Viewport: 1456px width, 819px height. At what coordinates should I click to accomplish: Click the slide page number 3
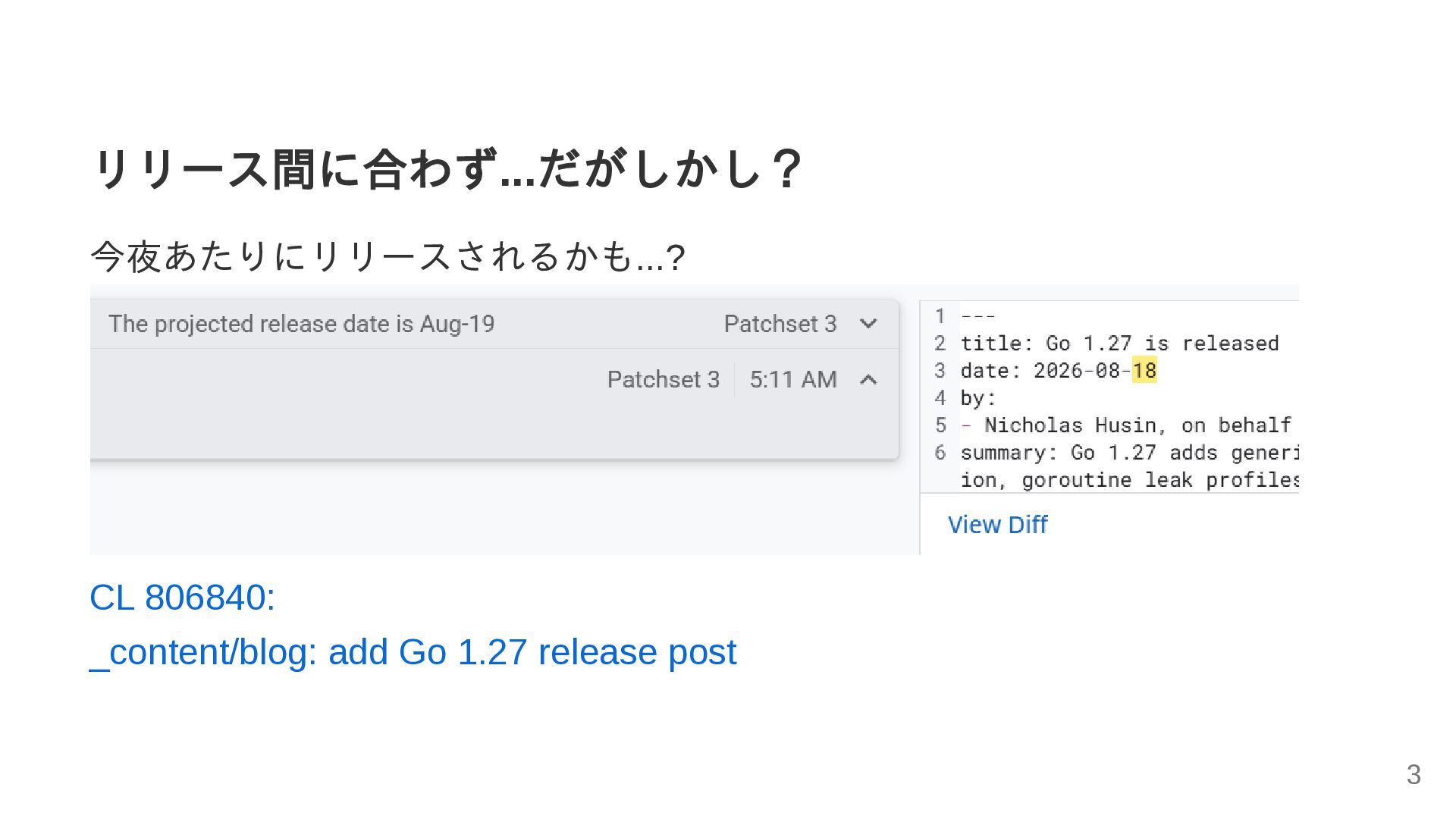click(1414, 774)
